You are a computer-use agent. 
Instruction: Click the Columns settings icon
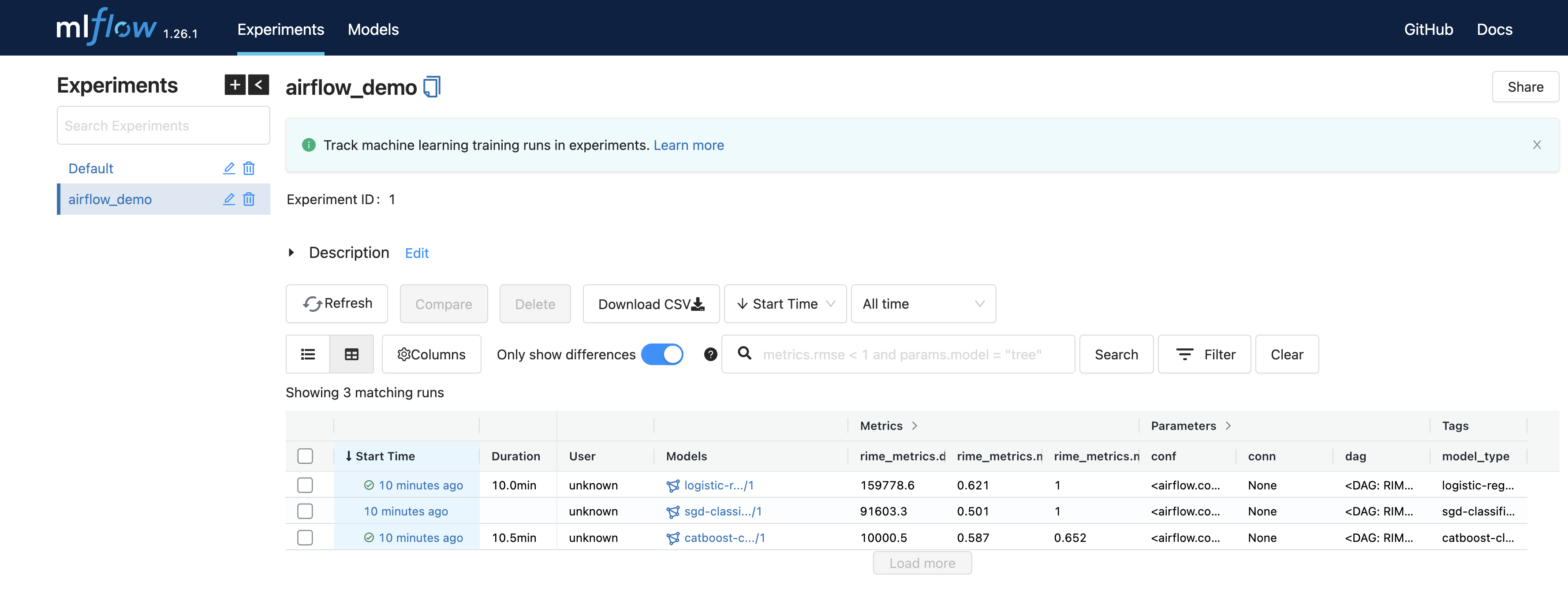click(x=404, y=354)
